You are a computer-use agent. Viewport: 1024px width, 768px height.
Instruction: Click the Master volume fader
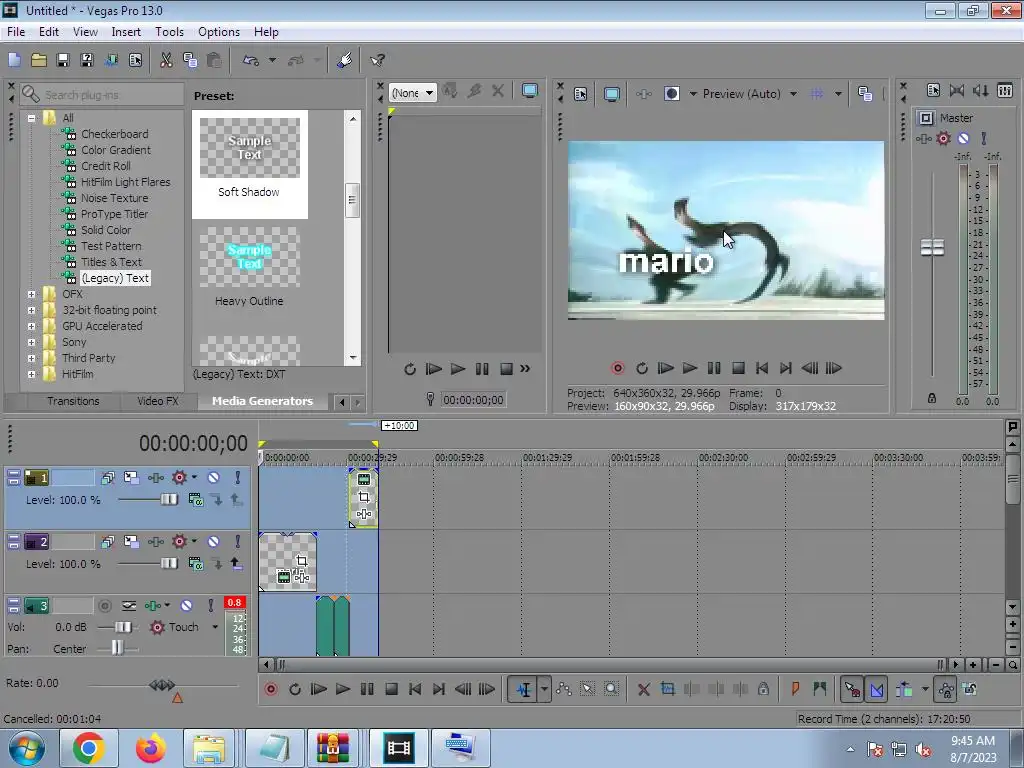pos(932,248)
